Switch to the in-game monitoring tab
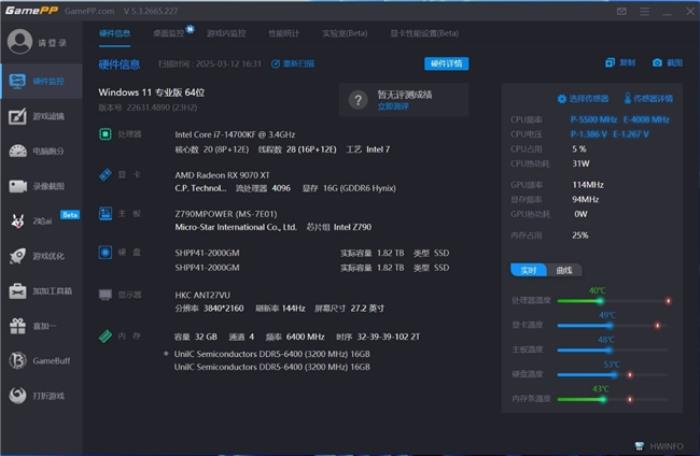Image resolution: width=700 pixels, height=456 pixels. (x=226, y=33)
